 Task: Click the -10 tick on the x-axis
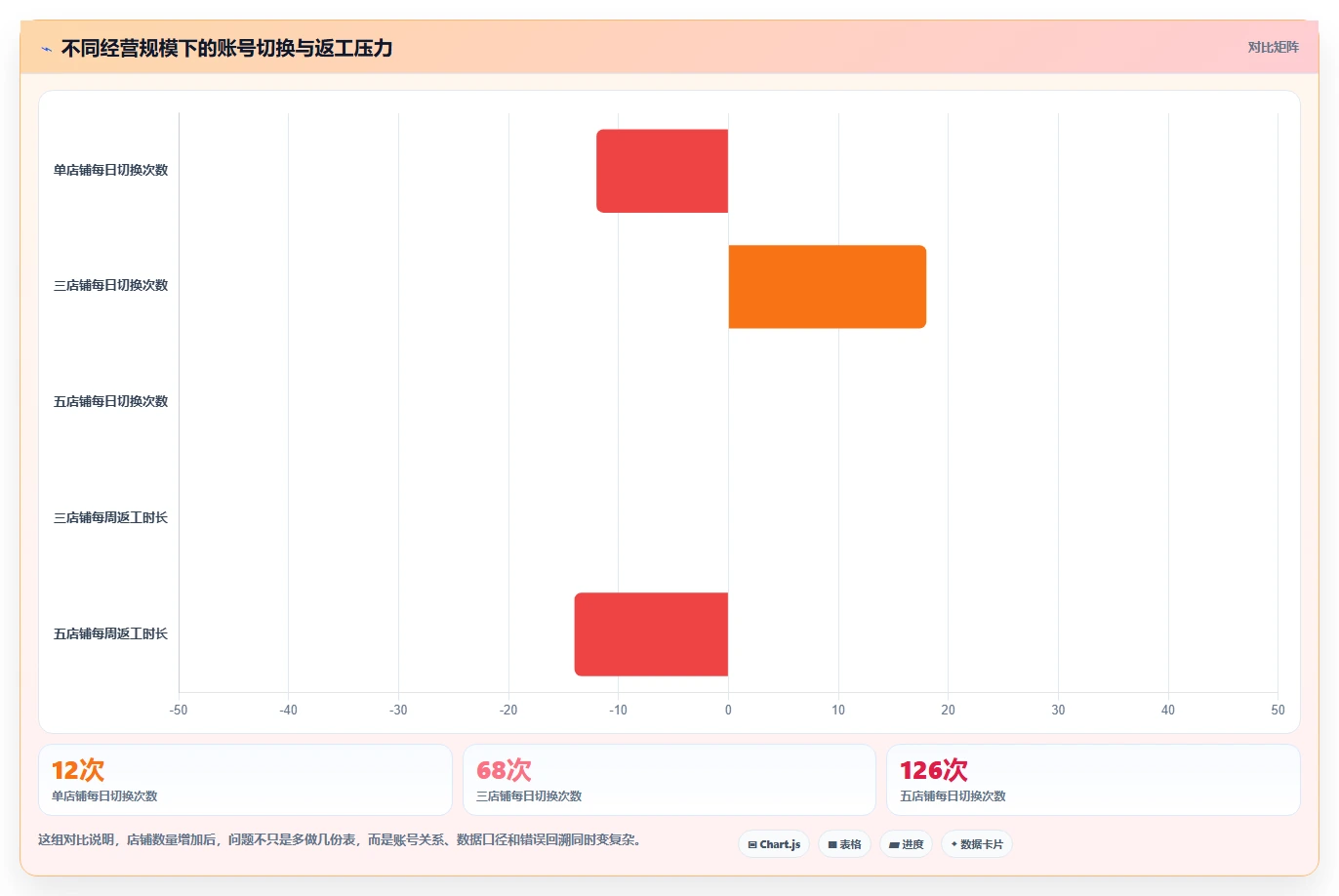click(x=618, y=710)
